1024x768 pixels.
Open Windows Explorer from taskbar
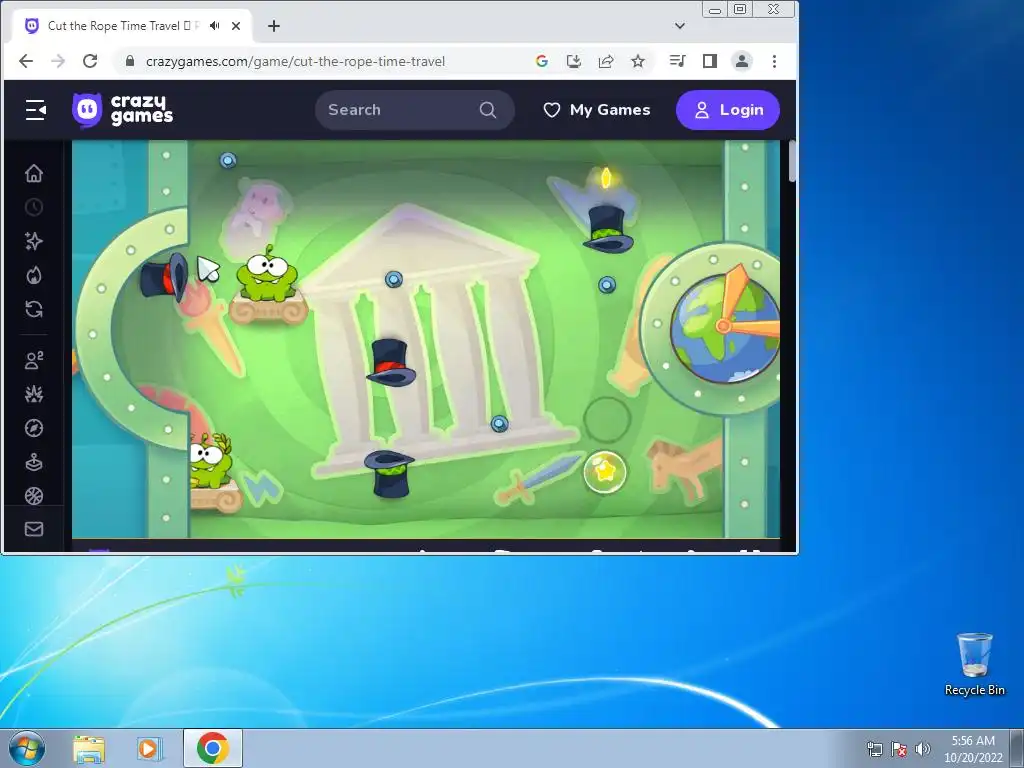click(x=89, y=749)
